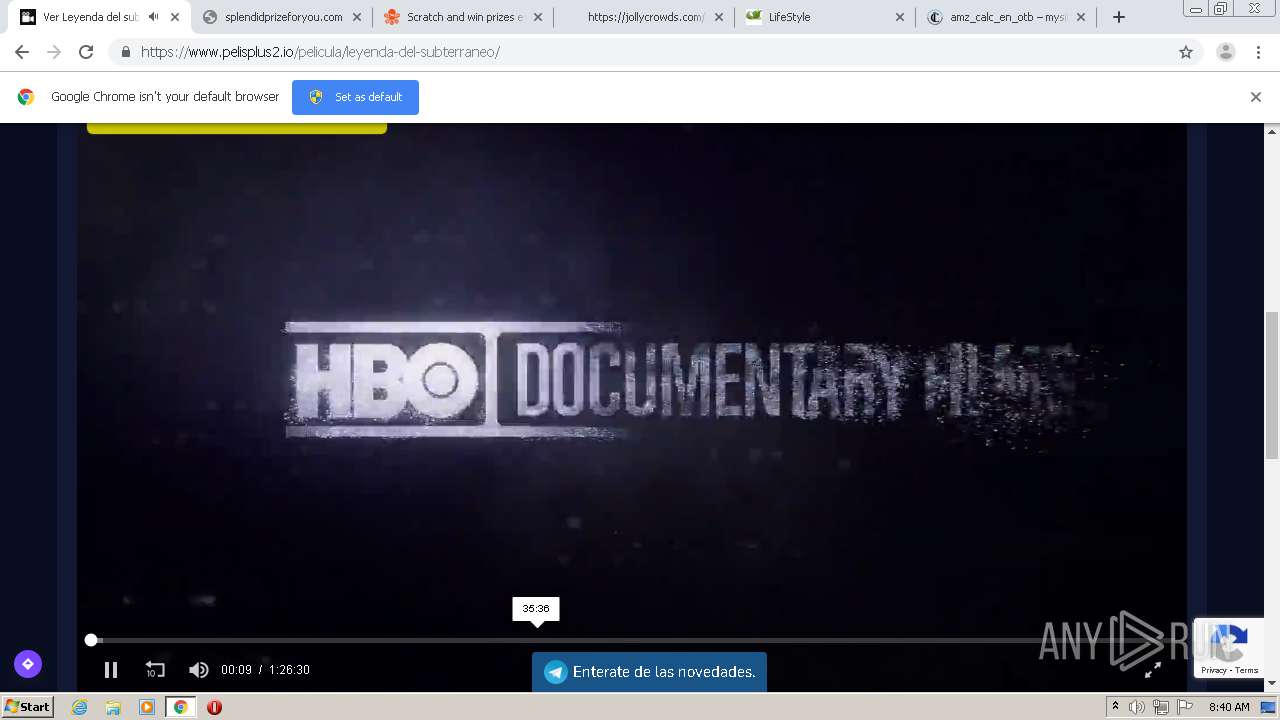Show desktop via the tray monitor icon
The image size is (1280, 720).
(1268, 707)
